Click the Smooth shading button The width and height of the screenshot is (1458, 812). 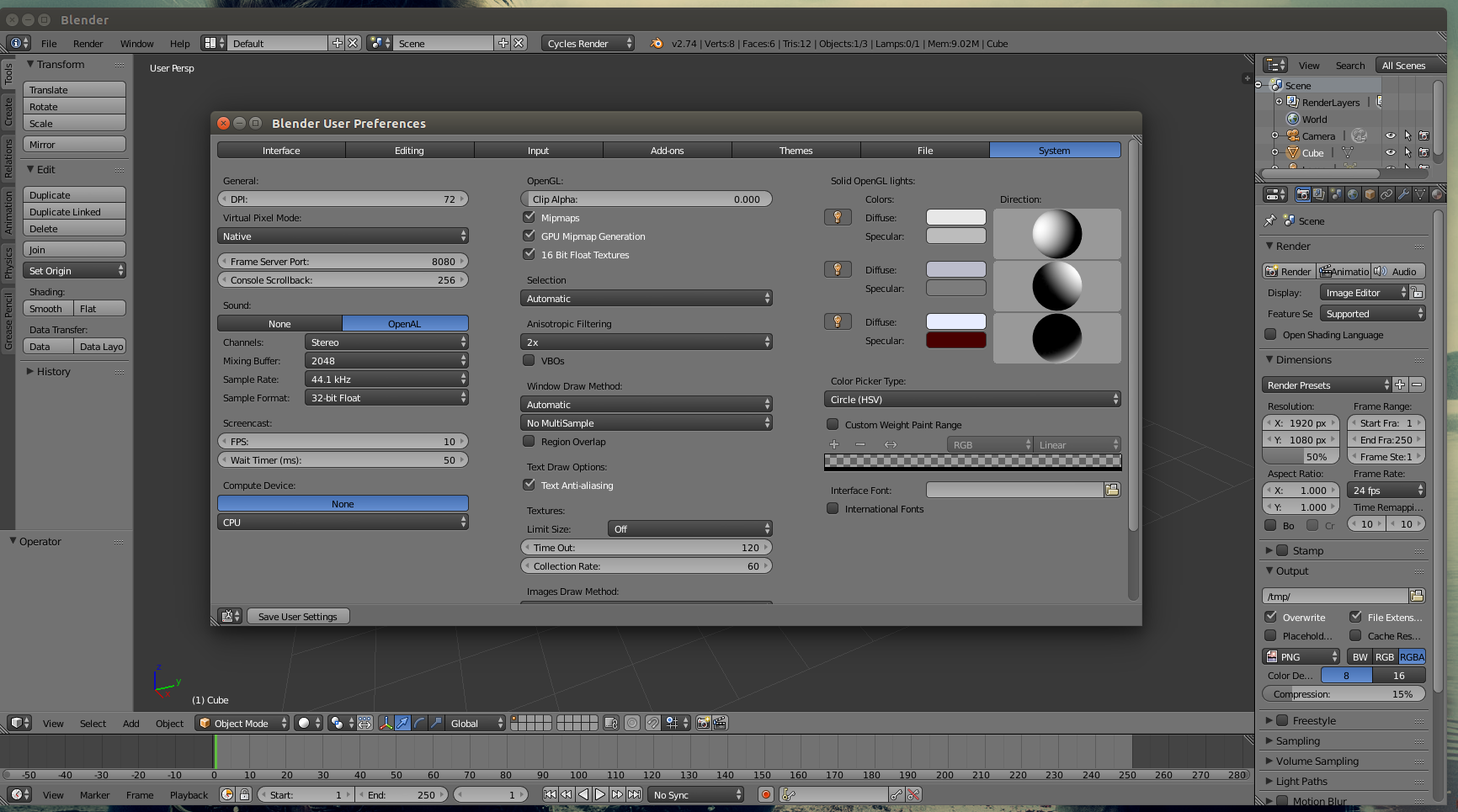point(48,309)
